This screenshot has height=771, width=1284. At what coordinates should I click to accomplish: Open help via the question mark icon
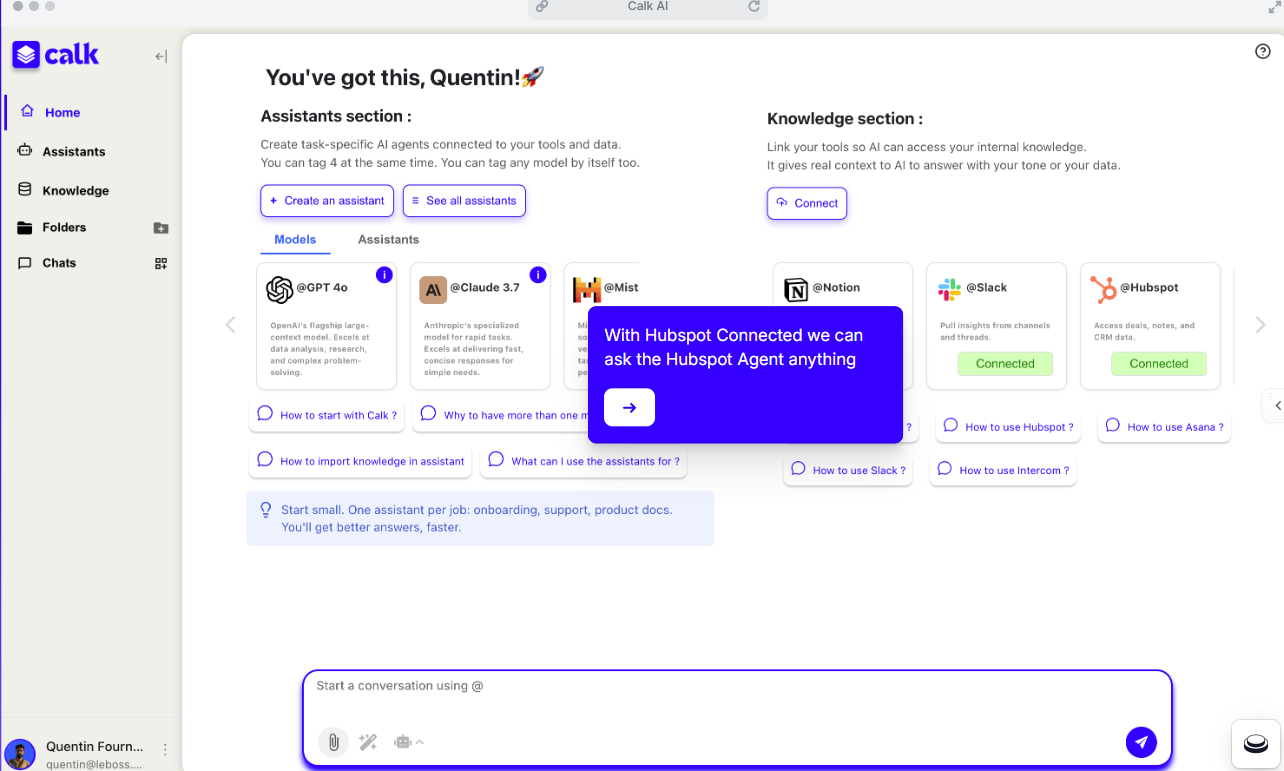(x=1262, y=50)
